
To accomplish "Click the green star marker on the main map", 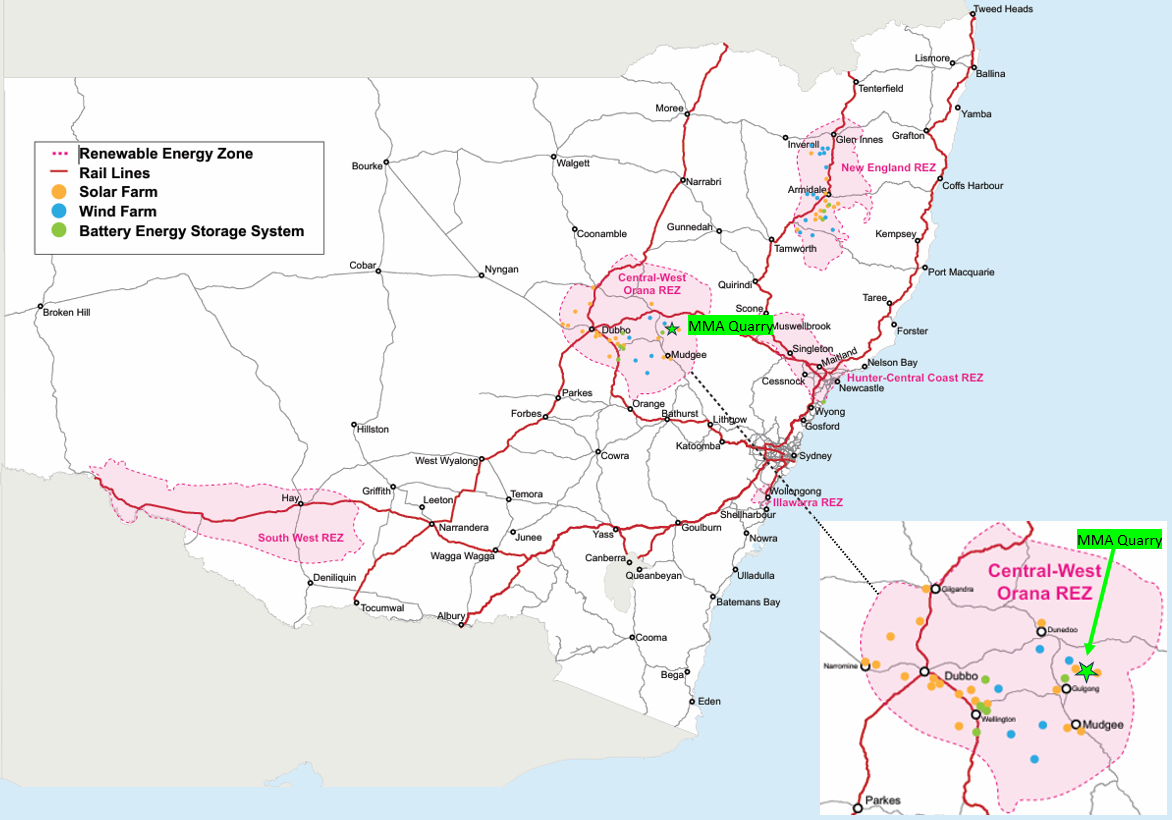I will click(672, 328).
